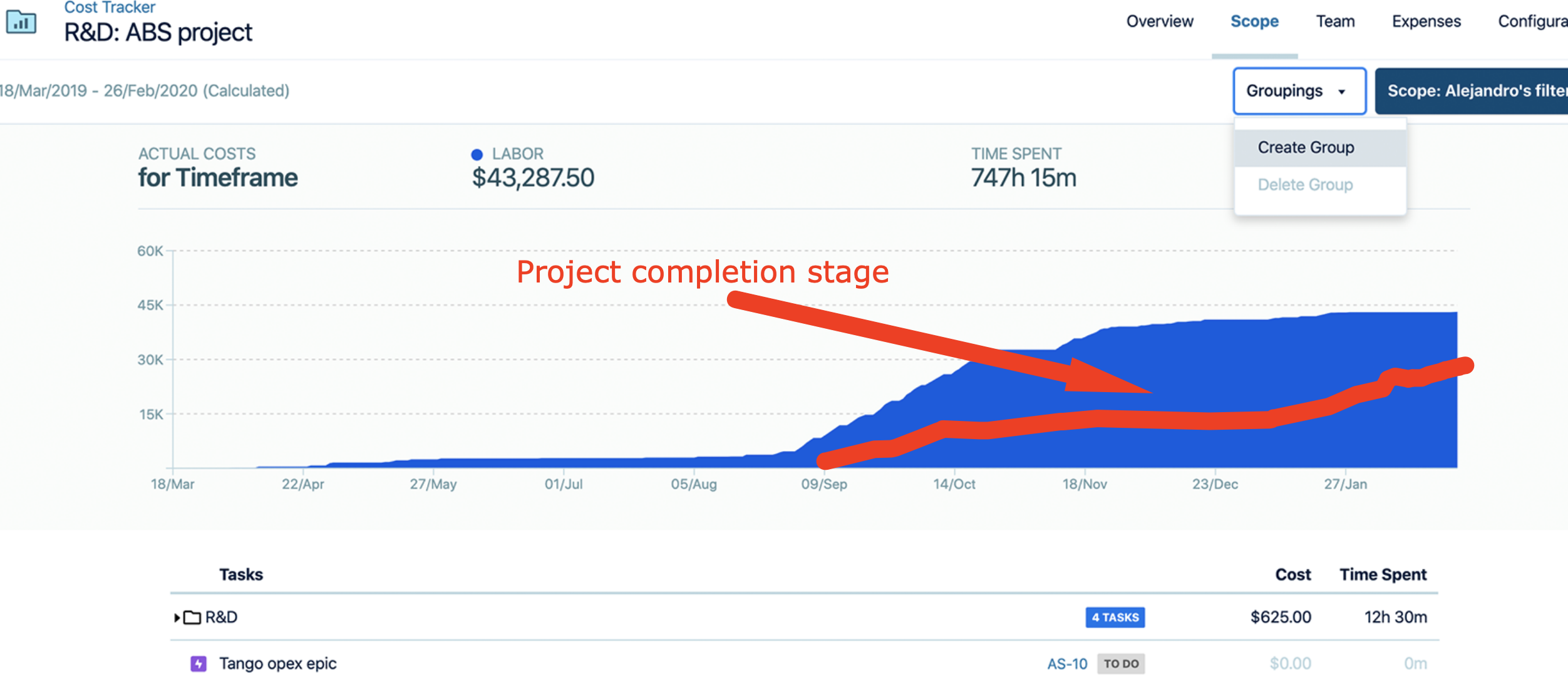This screenshot has width=1568, height=679.
Task: Select Create Group from the menu
Action: (1306, 148)
